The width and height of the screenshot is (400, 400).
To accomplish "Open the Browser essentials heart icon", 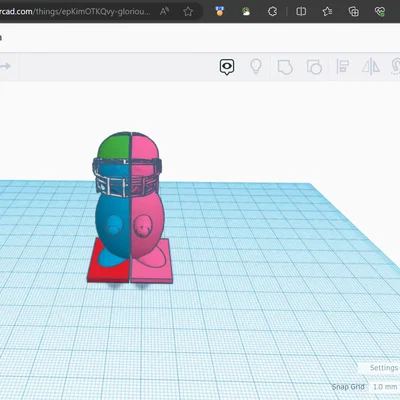I will click(x=380, y=12).
